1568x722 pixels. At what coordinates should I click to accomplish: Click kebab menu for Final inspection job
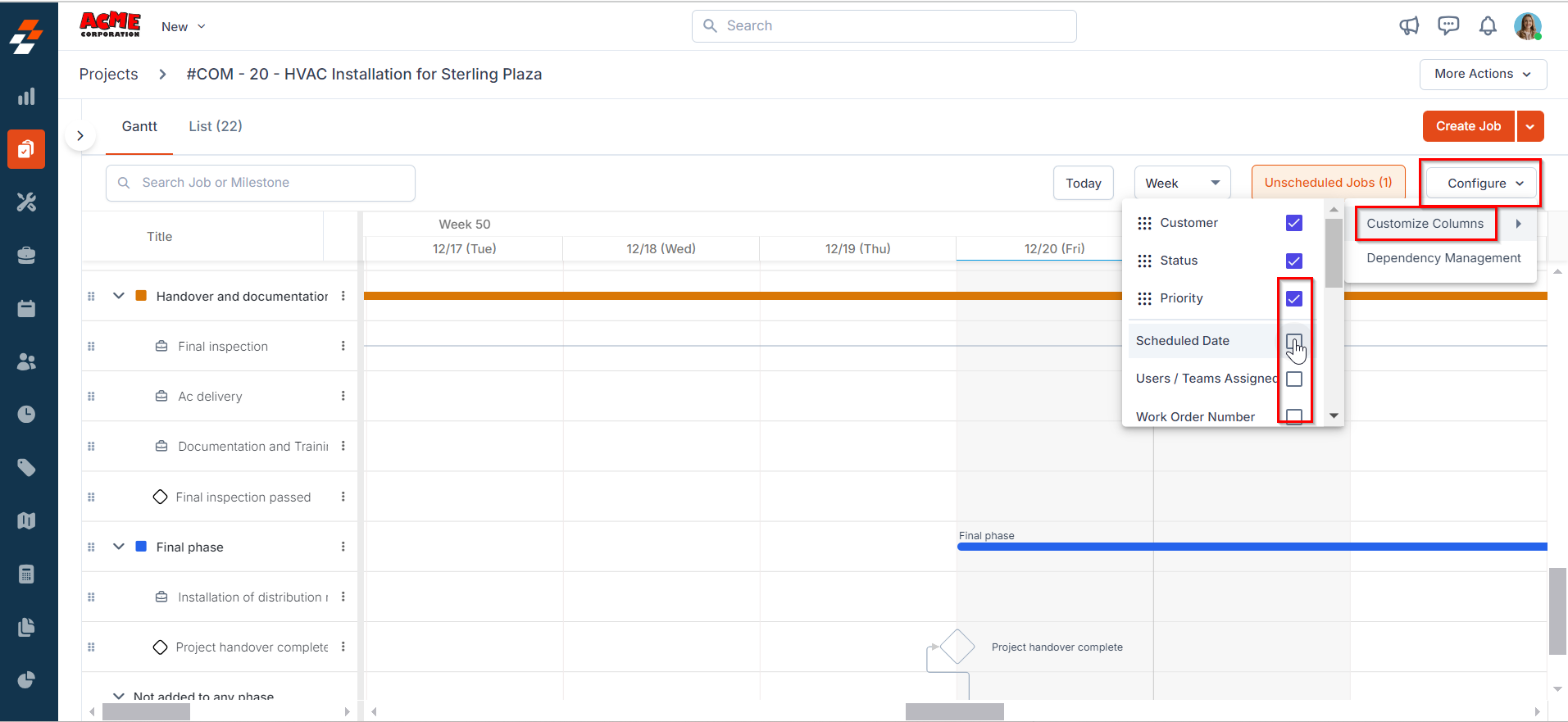(x=343, y=346)
